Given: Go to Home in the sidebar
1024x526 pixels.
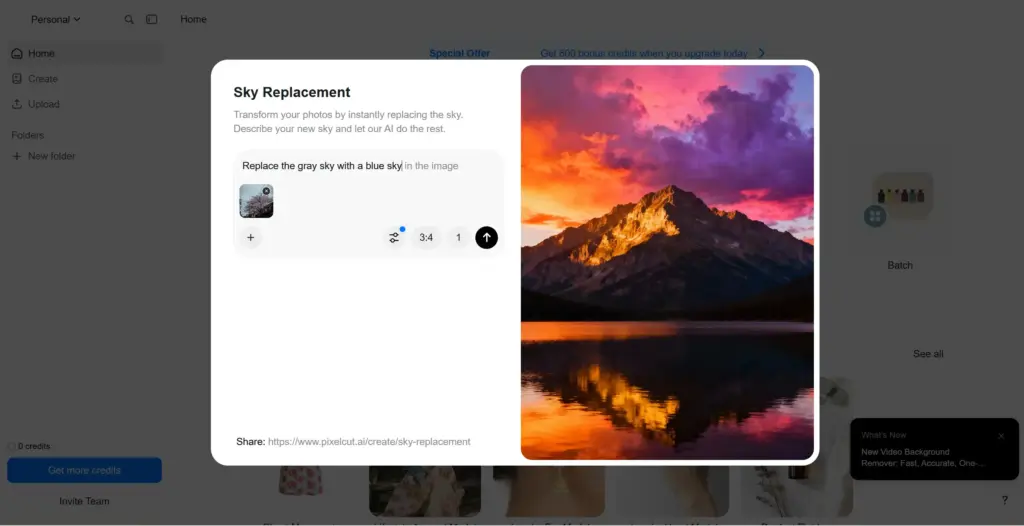Looking at the screenshot, I should click(x=41, y=54).
